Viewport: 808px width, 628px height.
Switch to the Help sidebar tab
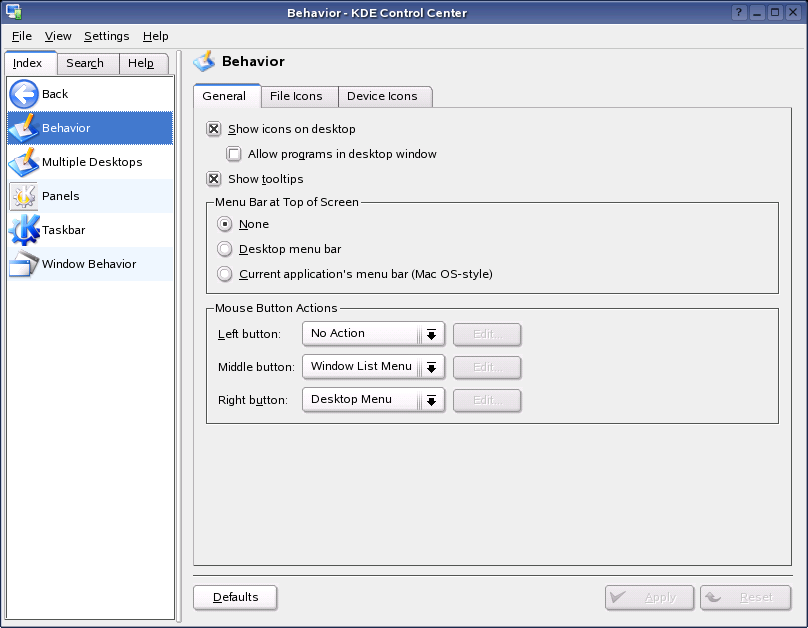coord(144,63)
